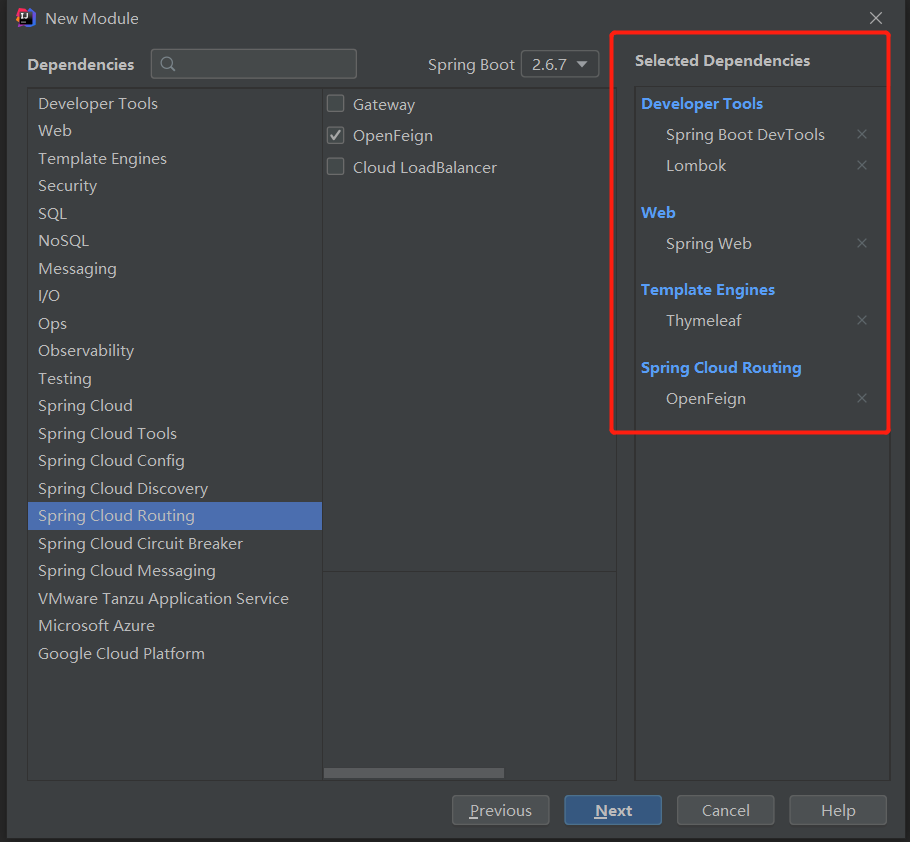Select the Template Engines category in list
The height and width of the screenshot is (842, 910).
coord(175,158)
